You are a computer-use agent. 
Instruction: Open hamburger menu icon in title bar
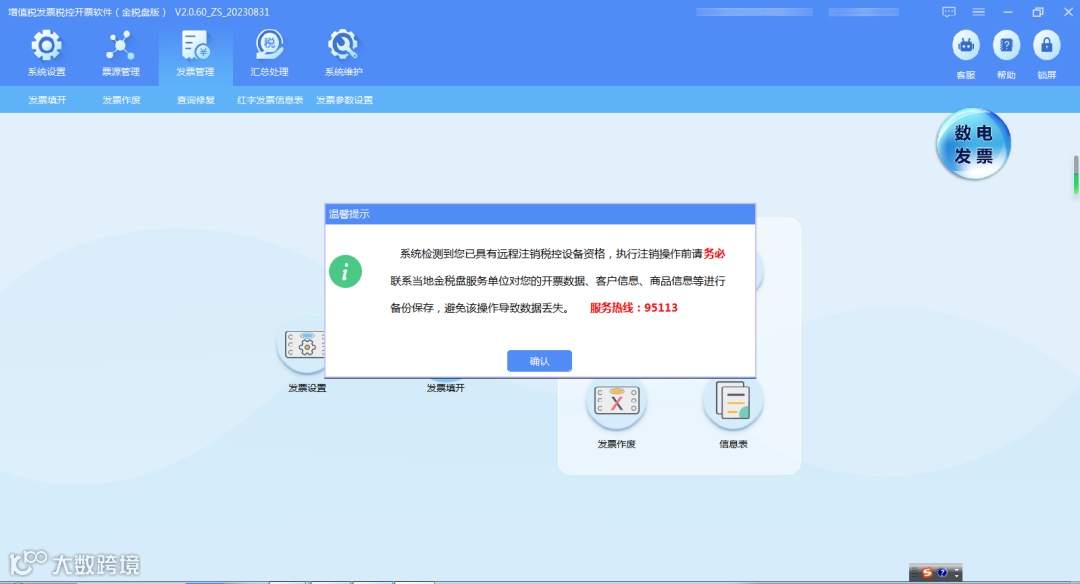tap(978, 12)
